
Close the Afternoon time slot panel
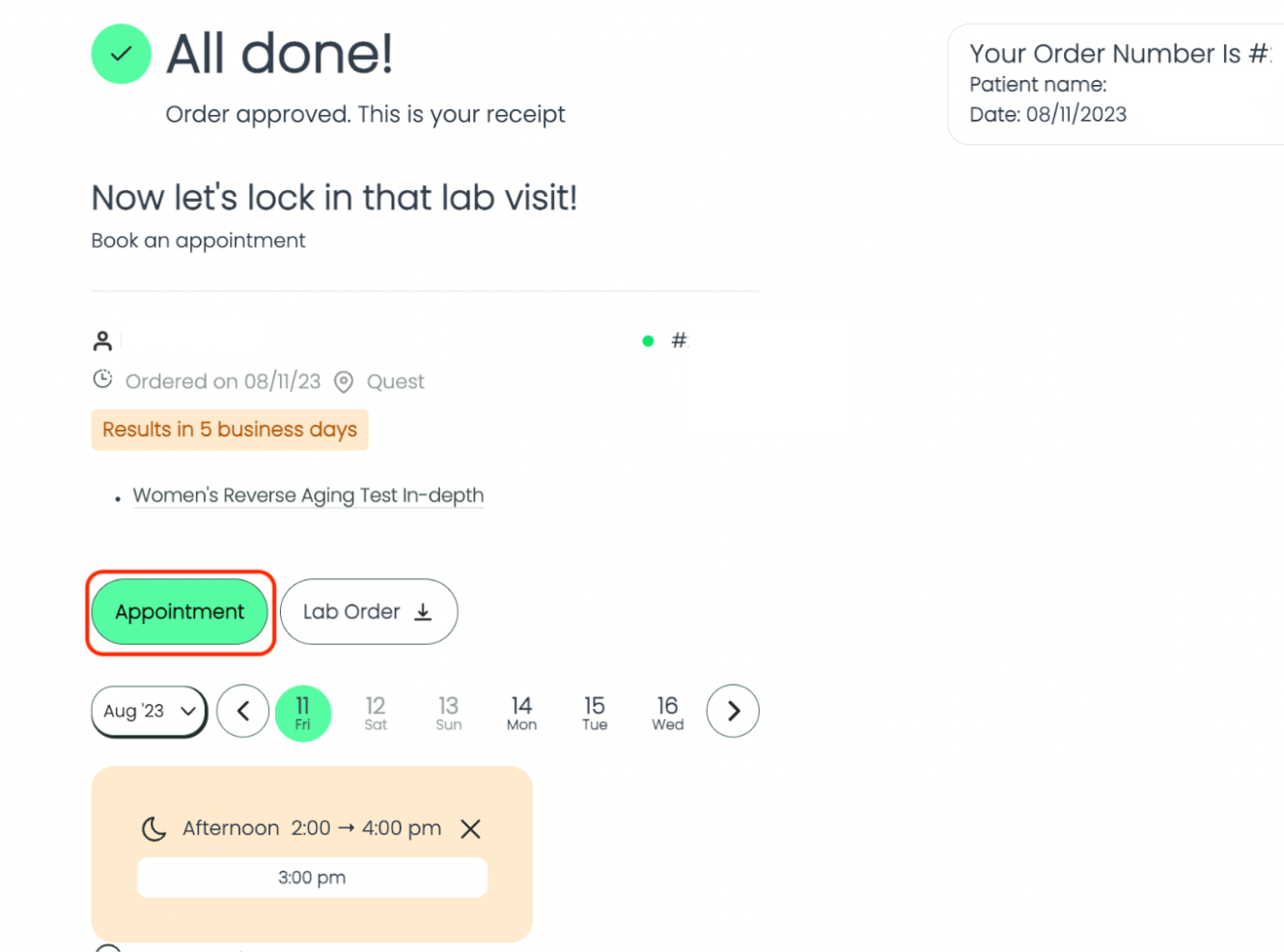[x=470, y=828]
